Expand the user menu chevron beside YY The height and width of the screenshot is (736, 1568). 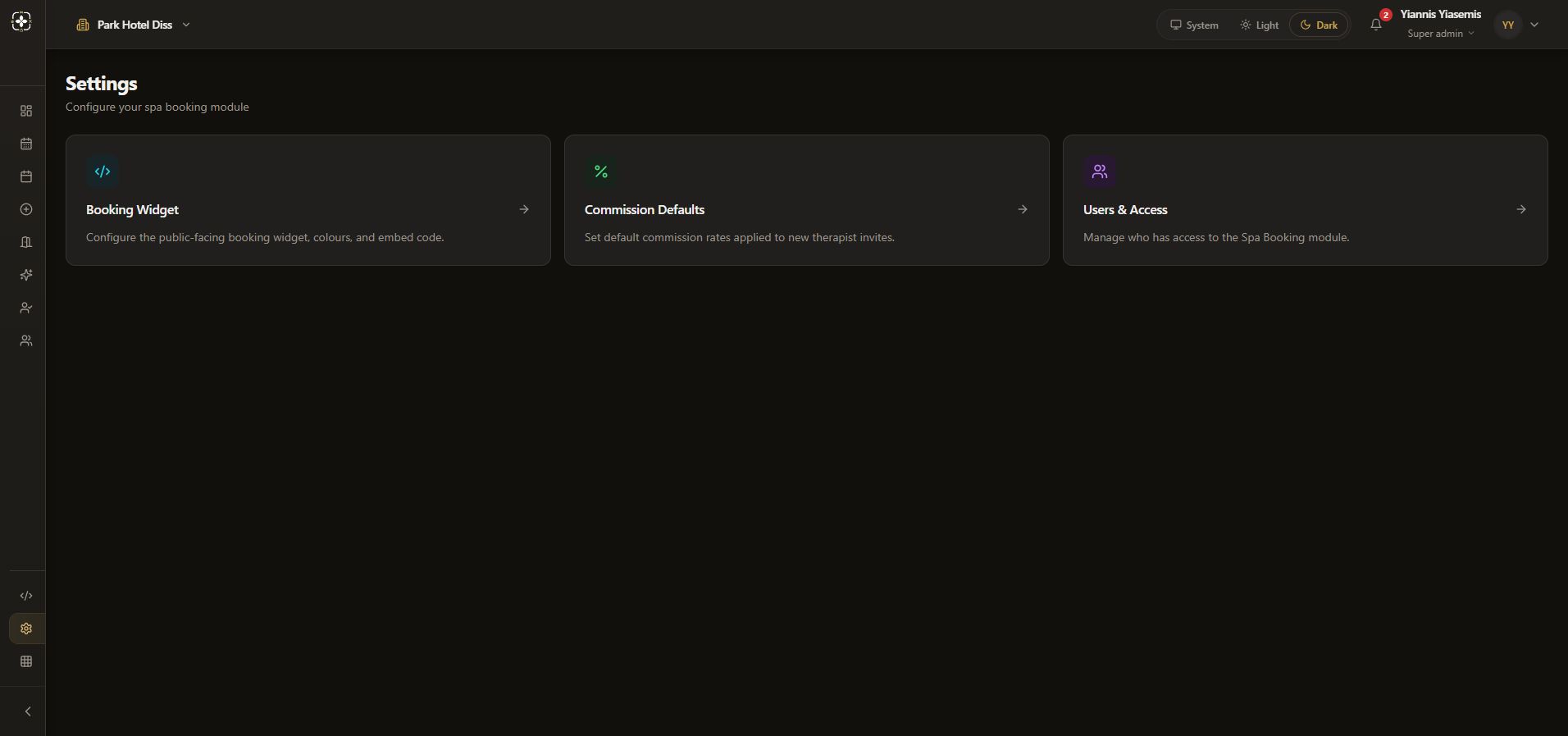pos(1534,25)
